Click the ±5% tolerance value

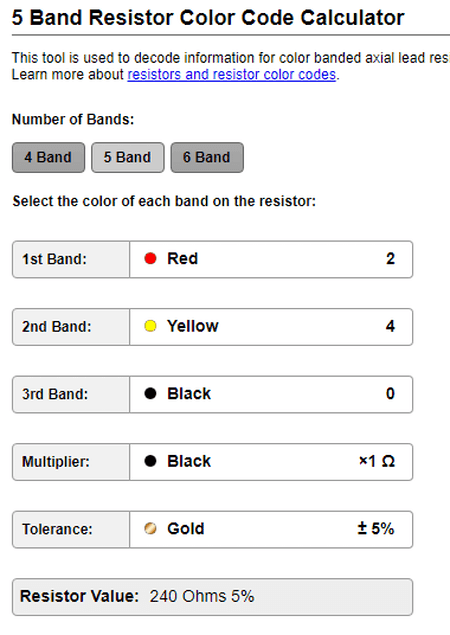coord(376,528)
